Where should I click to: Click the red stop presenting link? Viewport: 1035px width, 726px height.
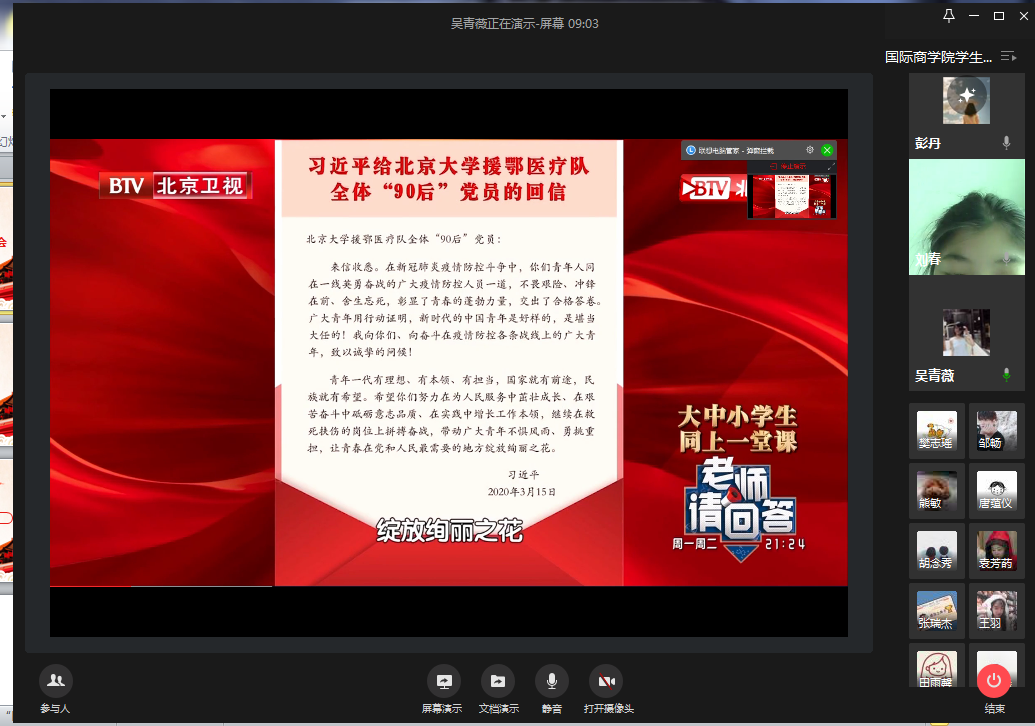tap(793, 166)
